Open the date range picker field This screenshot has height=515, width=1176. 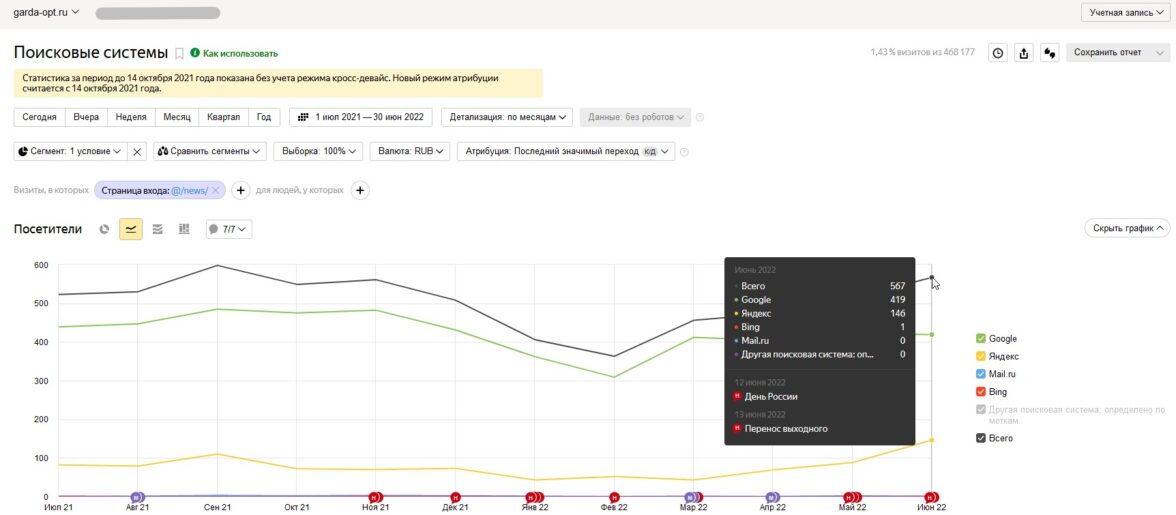[361, 117]
